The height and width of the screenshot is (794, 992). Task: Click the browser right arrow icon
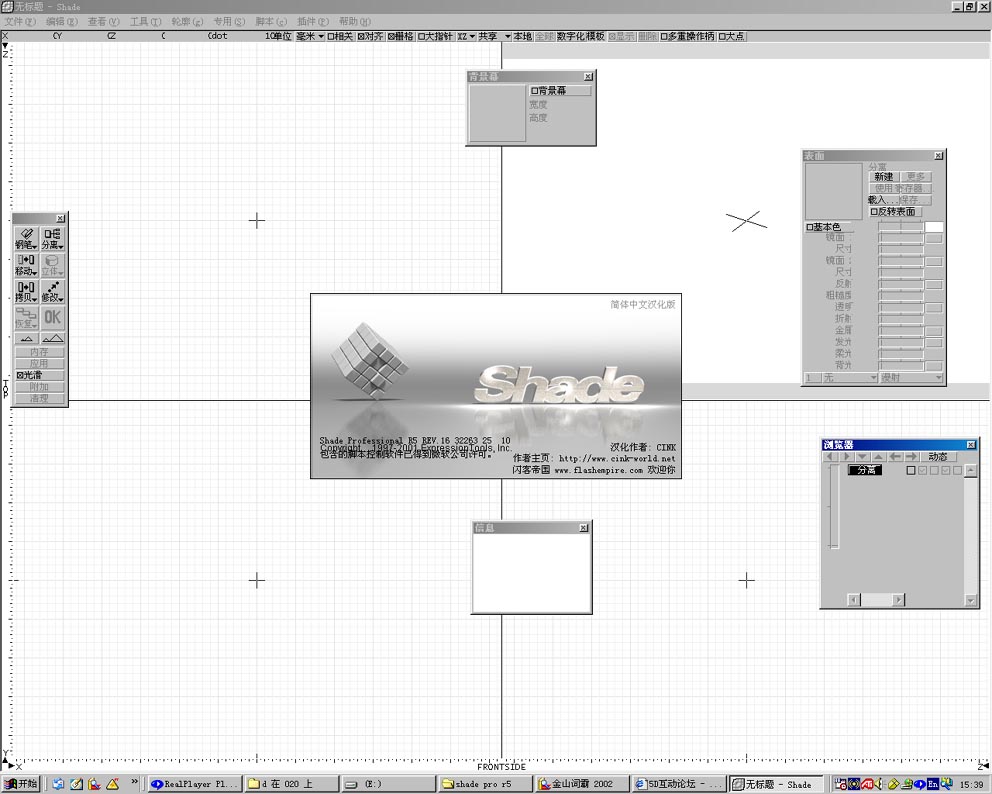911,457
